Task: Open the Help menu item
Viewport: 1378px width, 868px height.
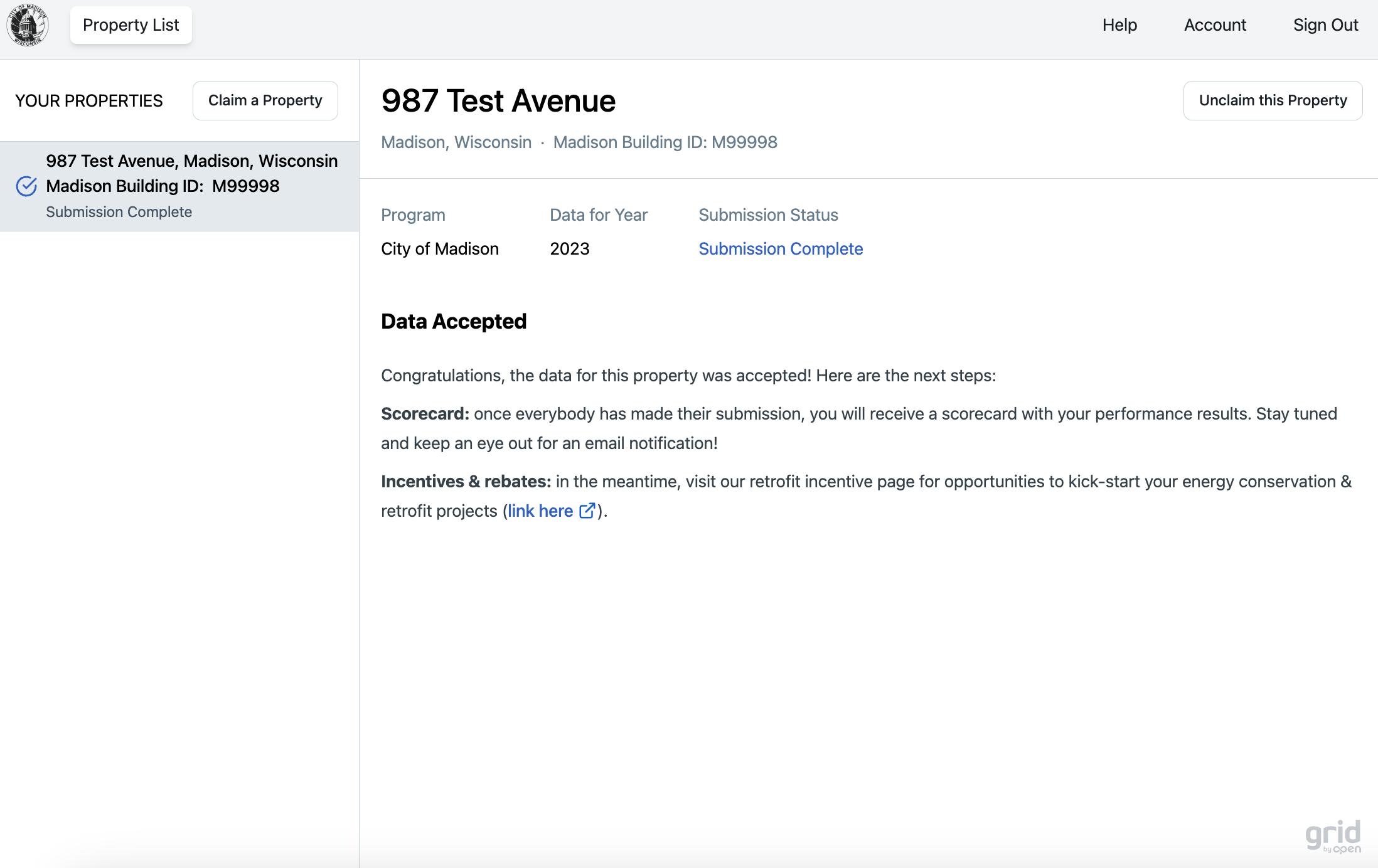Action: (x=1119, y=25)
